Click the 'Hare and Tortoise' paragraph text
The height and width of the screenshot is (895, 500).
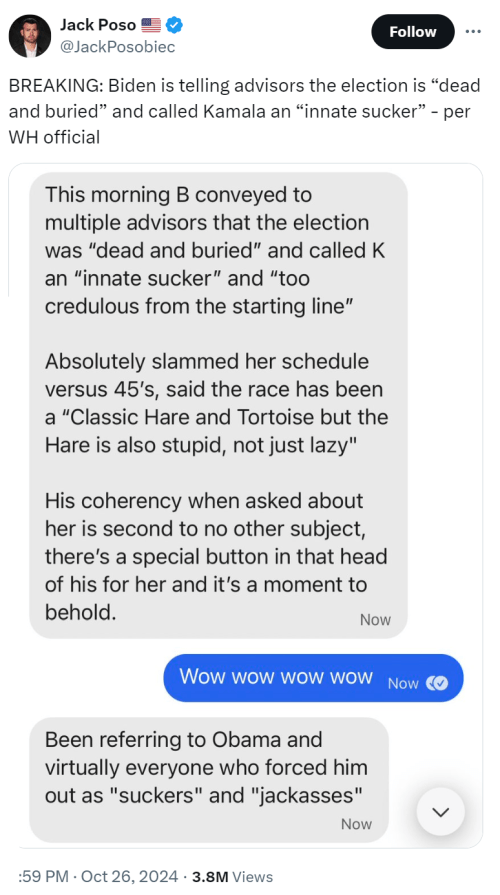click(217, 403)
